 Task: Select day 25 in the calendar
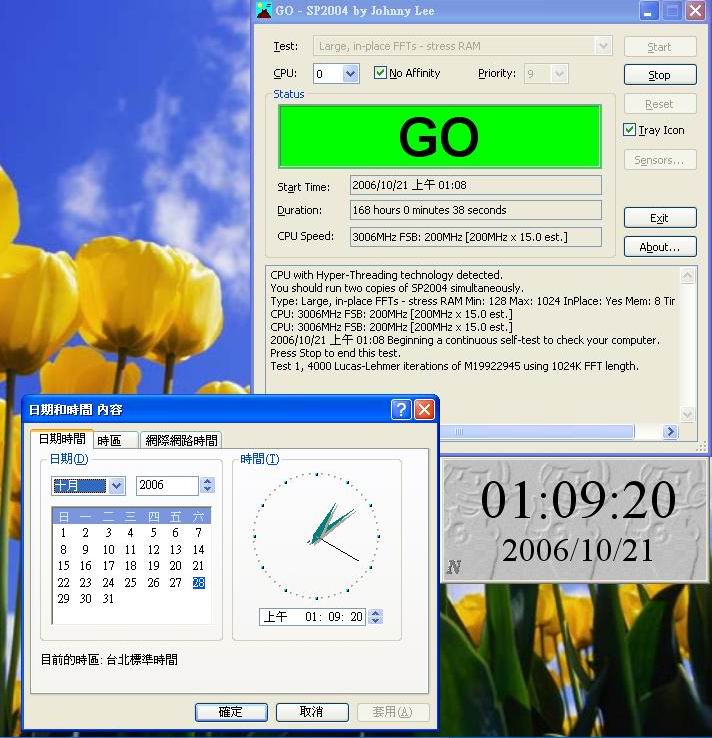130,583
